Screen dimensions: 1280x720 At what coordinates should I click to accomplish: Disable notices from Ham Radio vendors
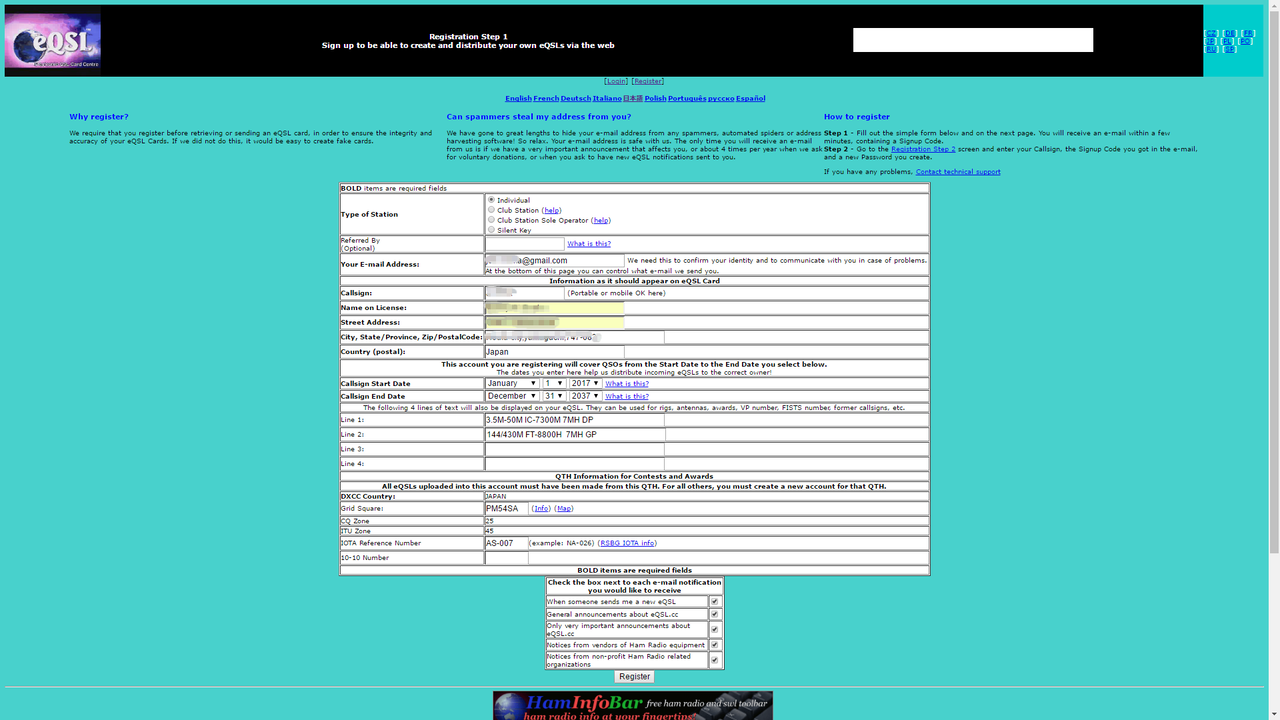pos(715,645)
